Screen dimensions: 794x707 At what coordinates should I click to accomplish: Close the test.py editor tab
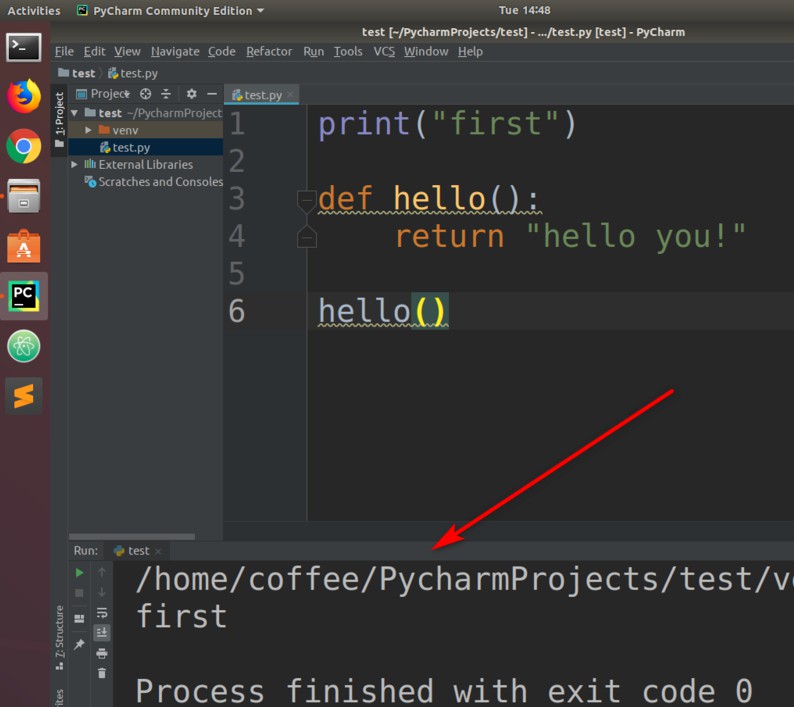tap(290, 95)
